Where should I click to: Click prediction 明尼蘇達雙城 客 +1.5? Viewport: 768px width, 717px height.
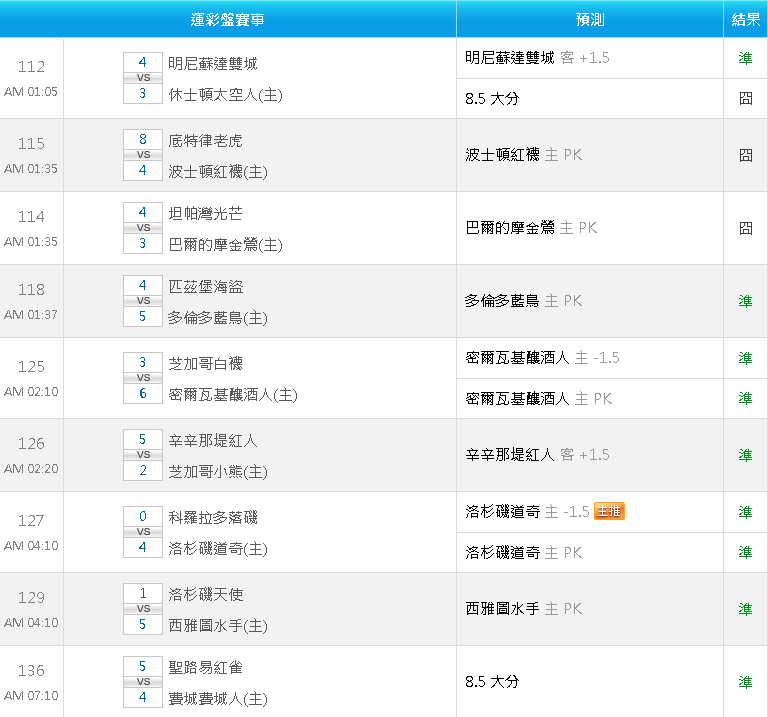click(x=537, y=58)
